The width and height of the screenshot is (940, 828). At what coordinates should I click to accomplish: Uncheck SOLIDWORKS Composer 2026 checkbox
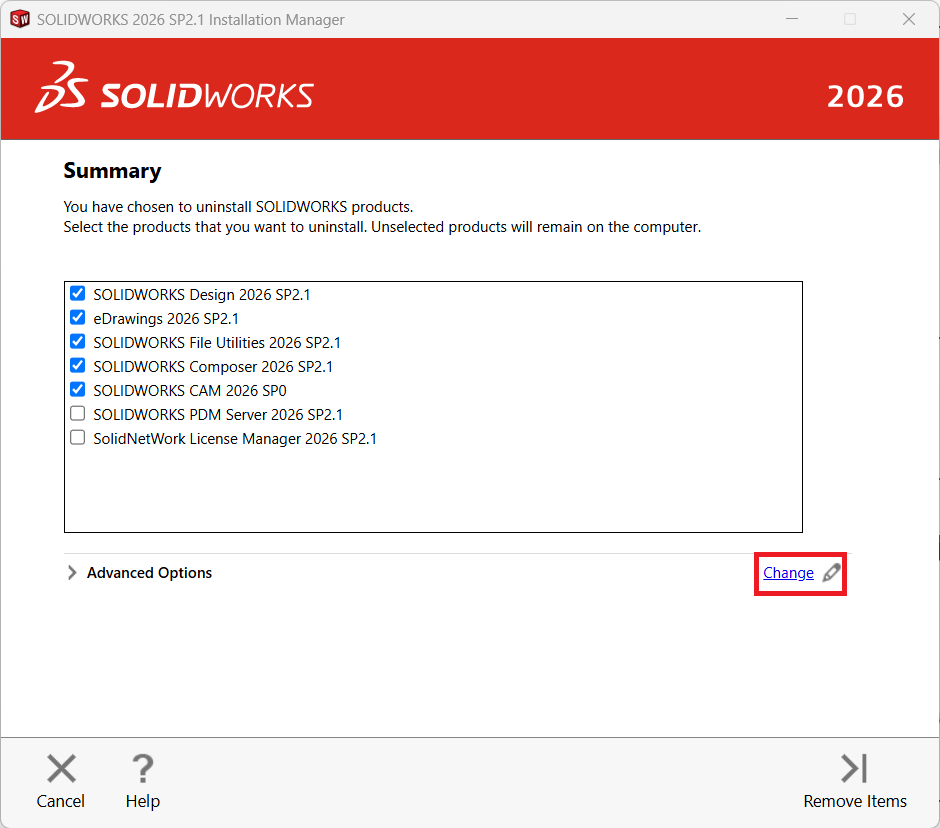(x=77, y=365)
